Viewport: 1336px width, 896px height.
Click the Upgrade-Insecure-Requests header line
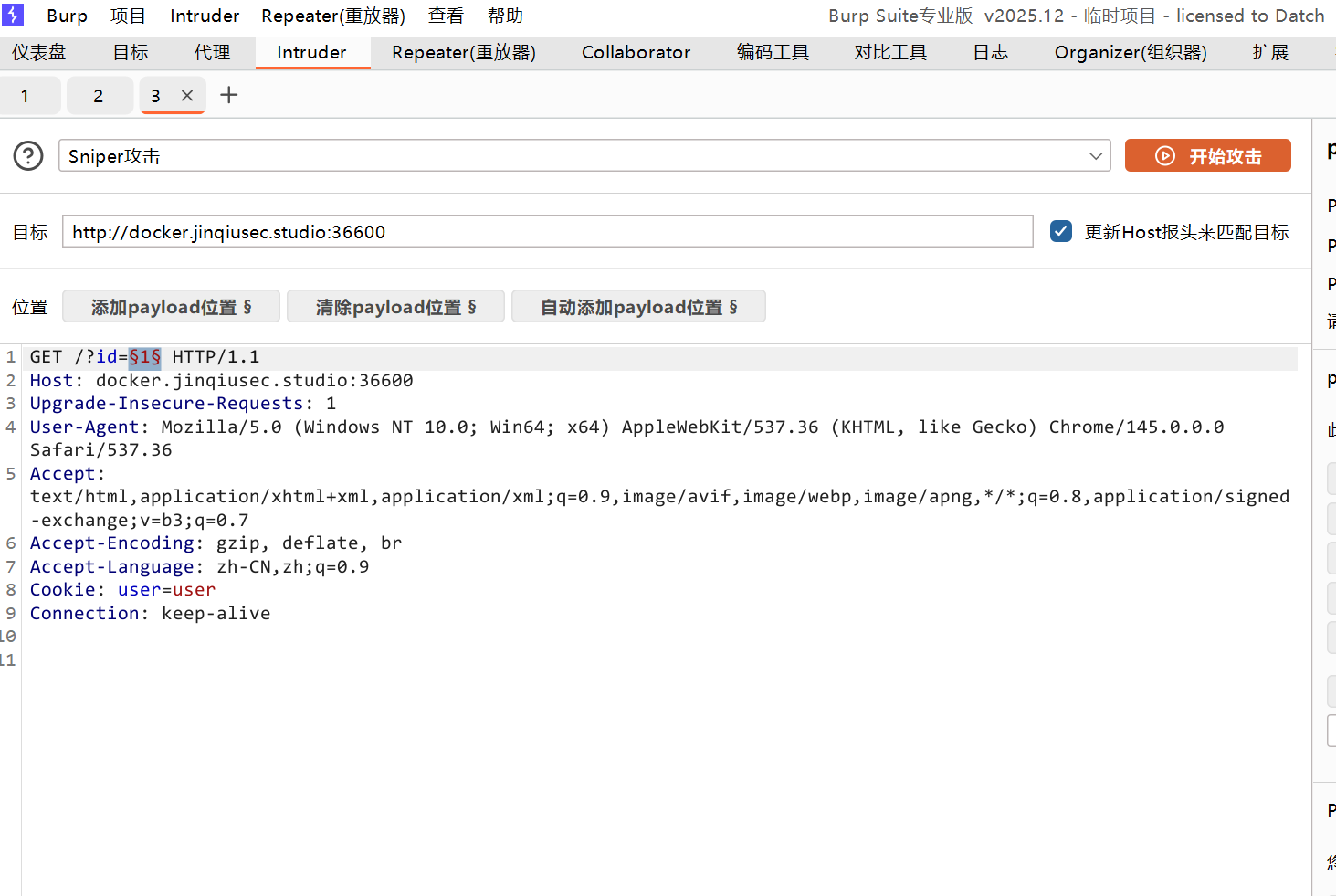pos(183,404)
